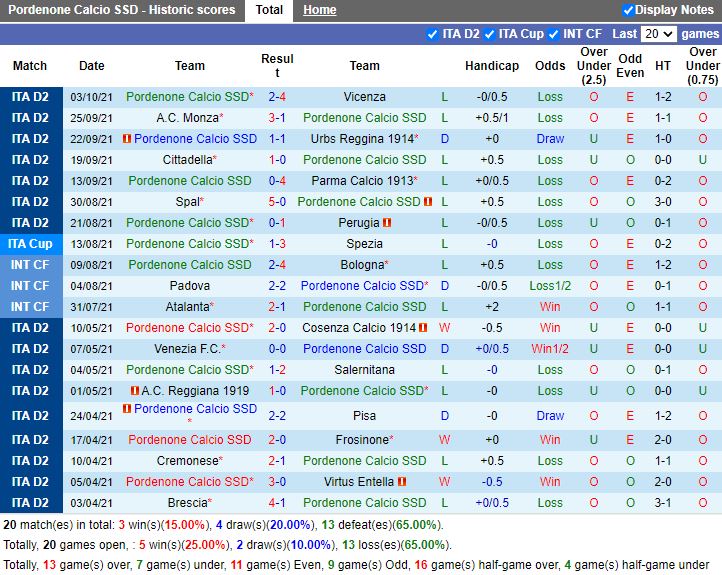Click red card icon beside Perugia

coord(387,223)
